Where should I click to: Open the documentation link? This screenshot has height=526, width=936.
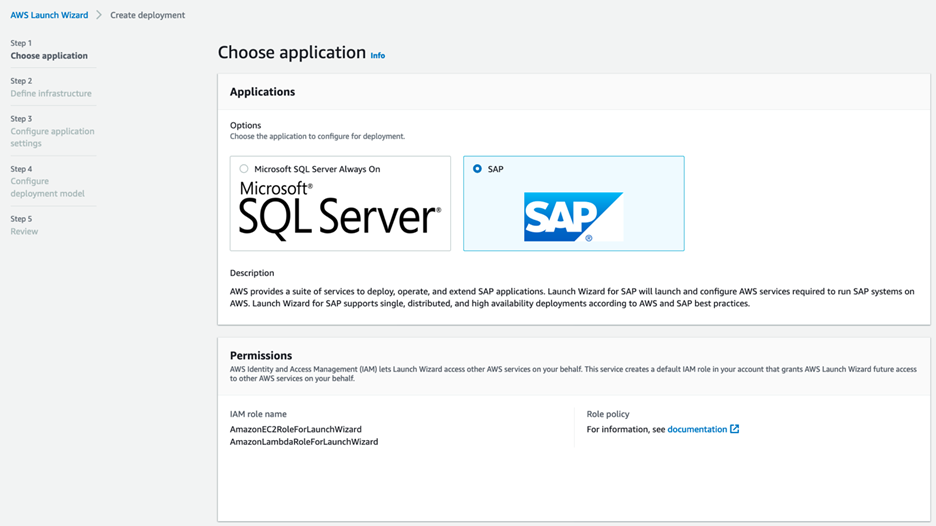697,429
